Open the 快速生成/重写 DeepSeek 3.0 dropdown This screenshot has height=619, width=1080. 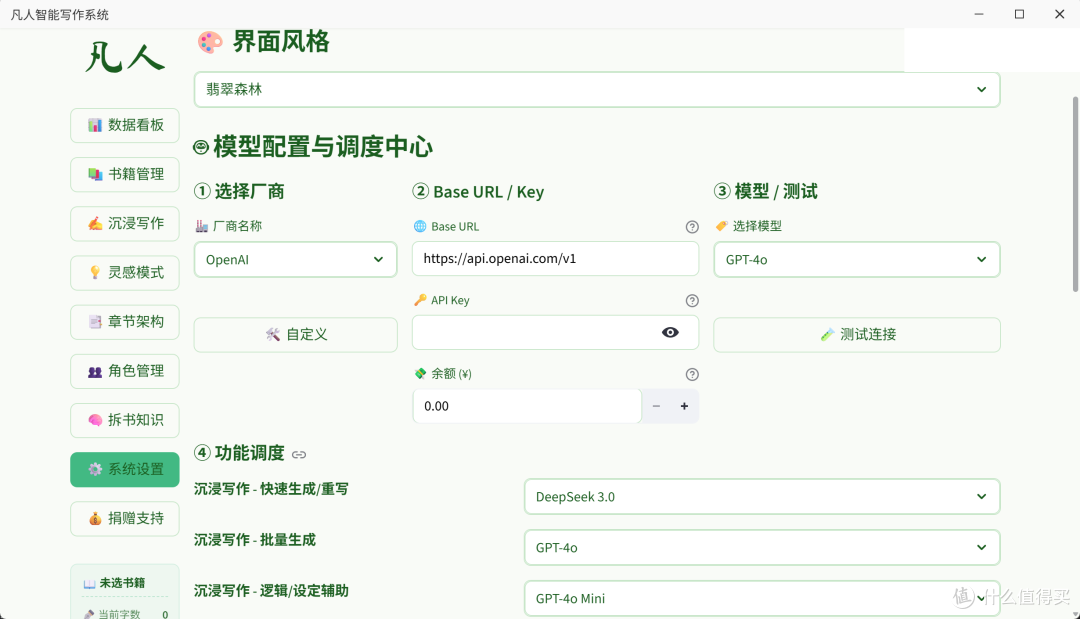(762, 496)
